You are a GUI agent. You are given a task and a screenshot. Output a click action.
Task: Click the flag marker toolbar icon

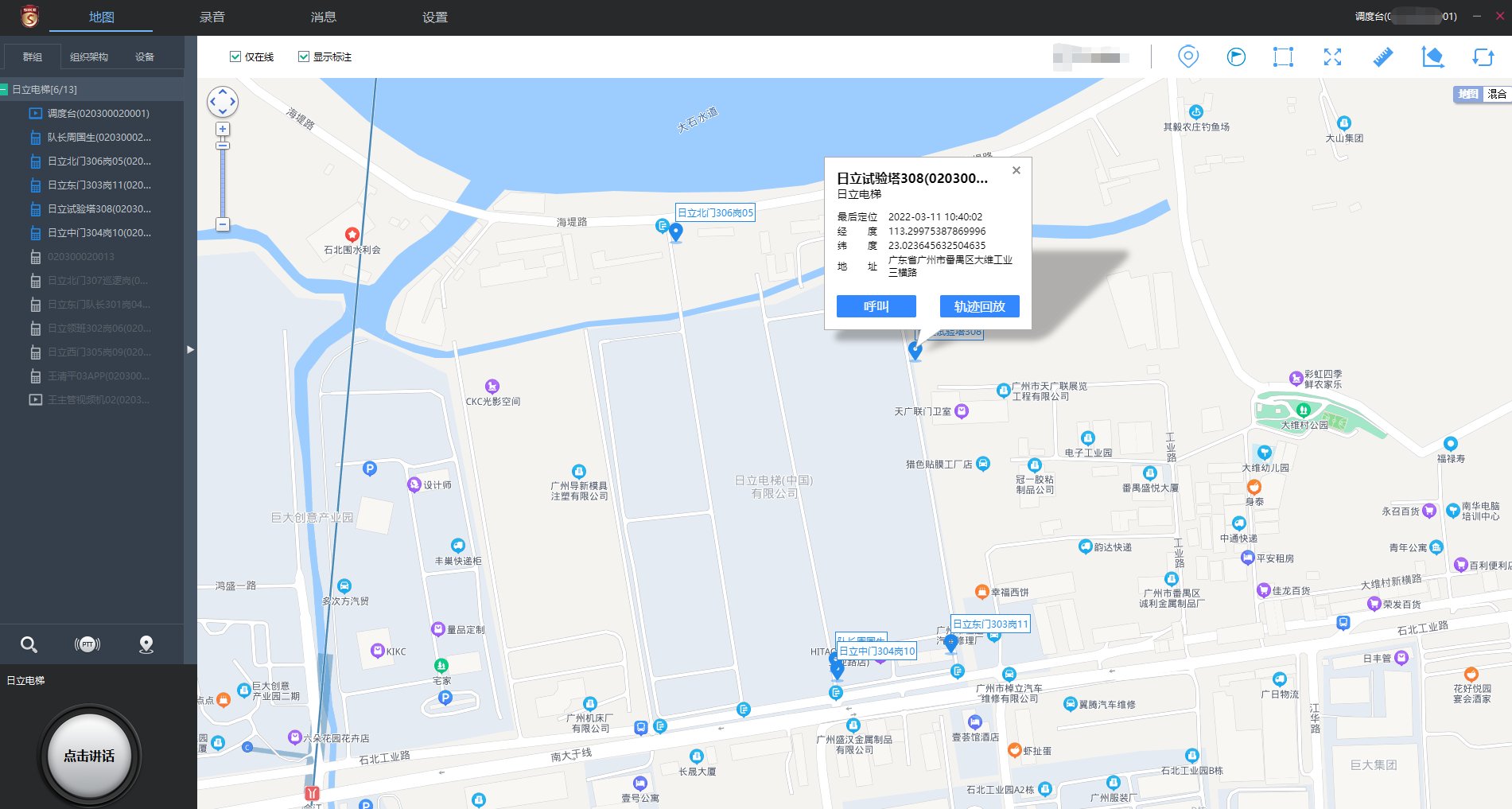[x=1236, y=56]
